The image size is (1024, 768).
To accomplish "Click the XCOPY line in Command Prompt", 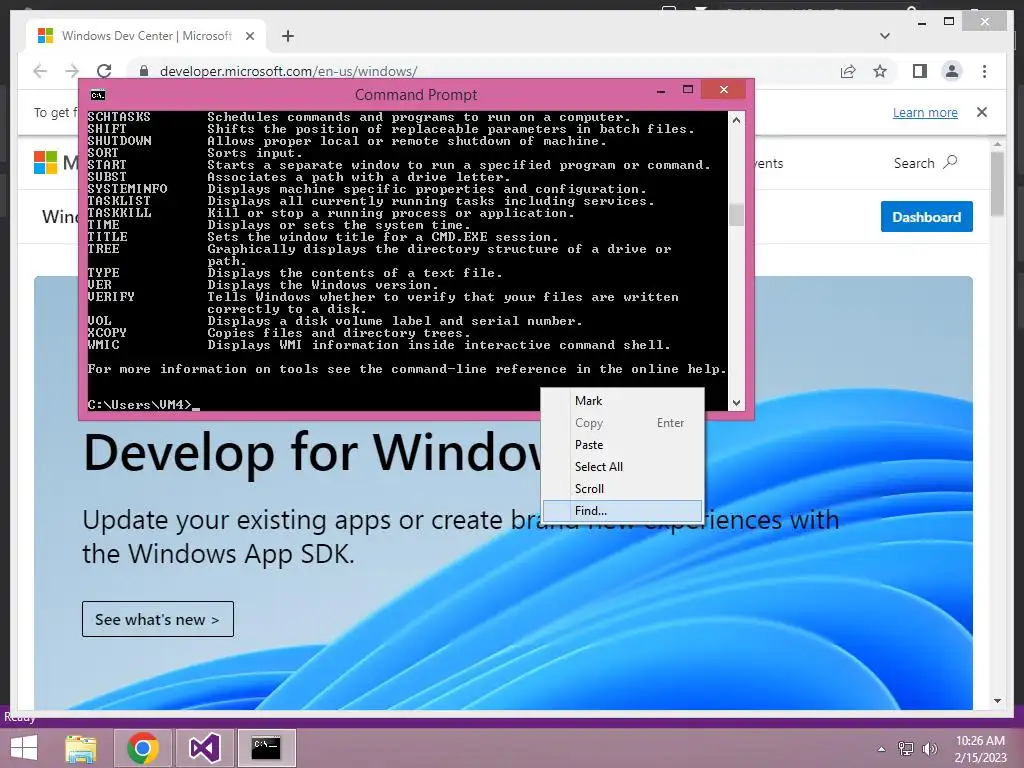I will (x=279, y=333).
